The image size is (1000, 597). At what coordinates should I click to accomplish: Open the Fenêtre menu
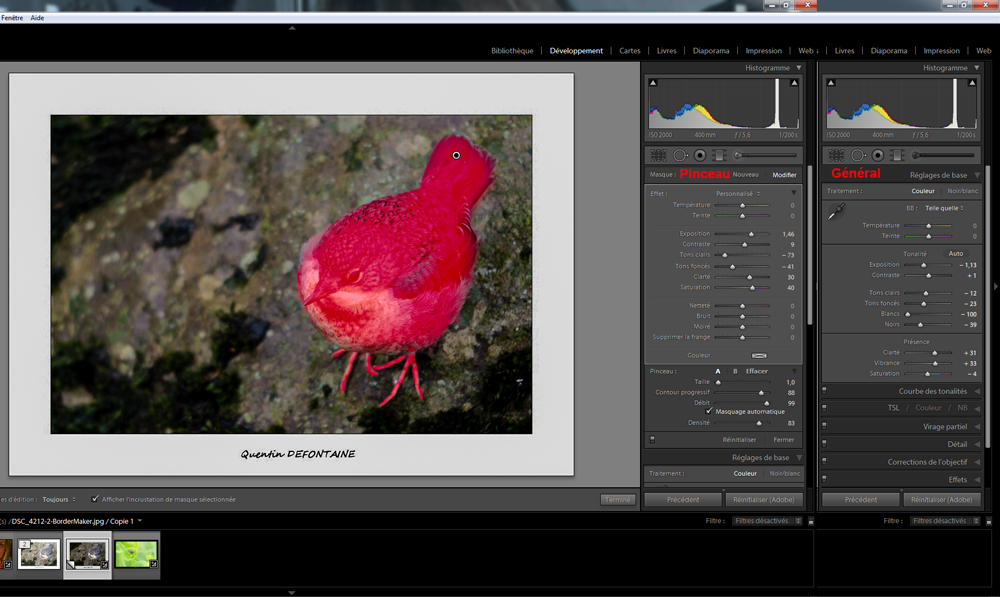click(x=12, y=18)
